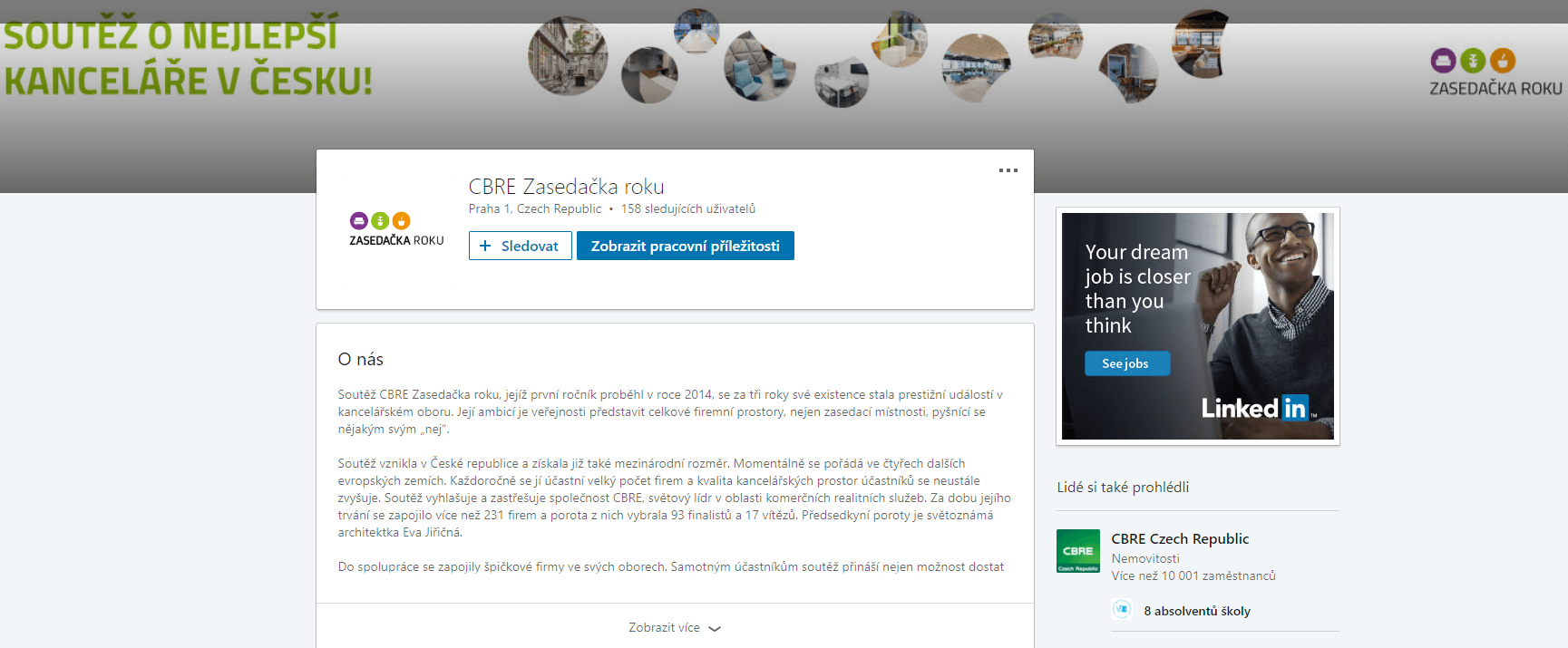This screenshot has width=1568, height=648.
Task: Click the O nás section heading
Action: click(x=360, y=360)
